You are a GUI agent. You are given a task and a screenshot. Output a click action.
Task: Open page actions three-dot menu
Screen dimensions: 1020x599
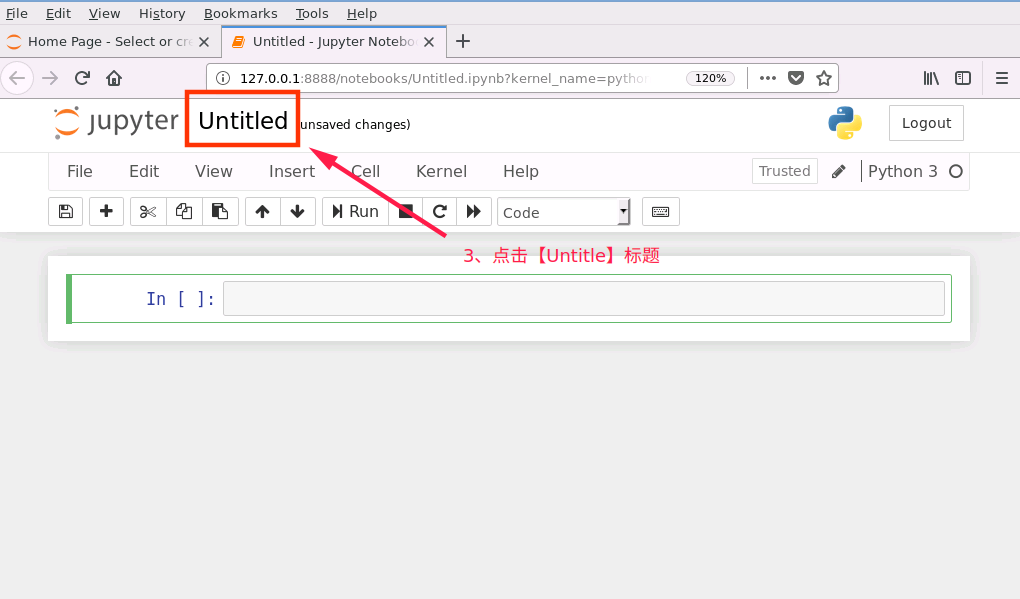click(x=768, y=78)
